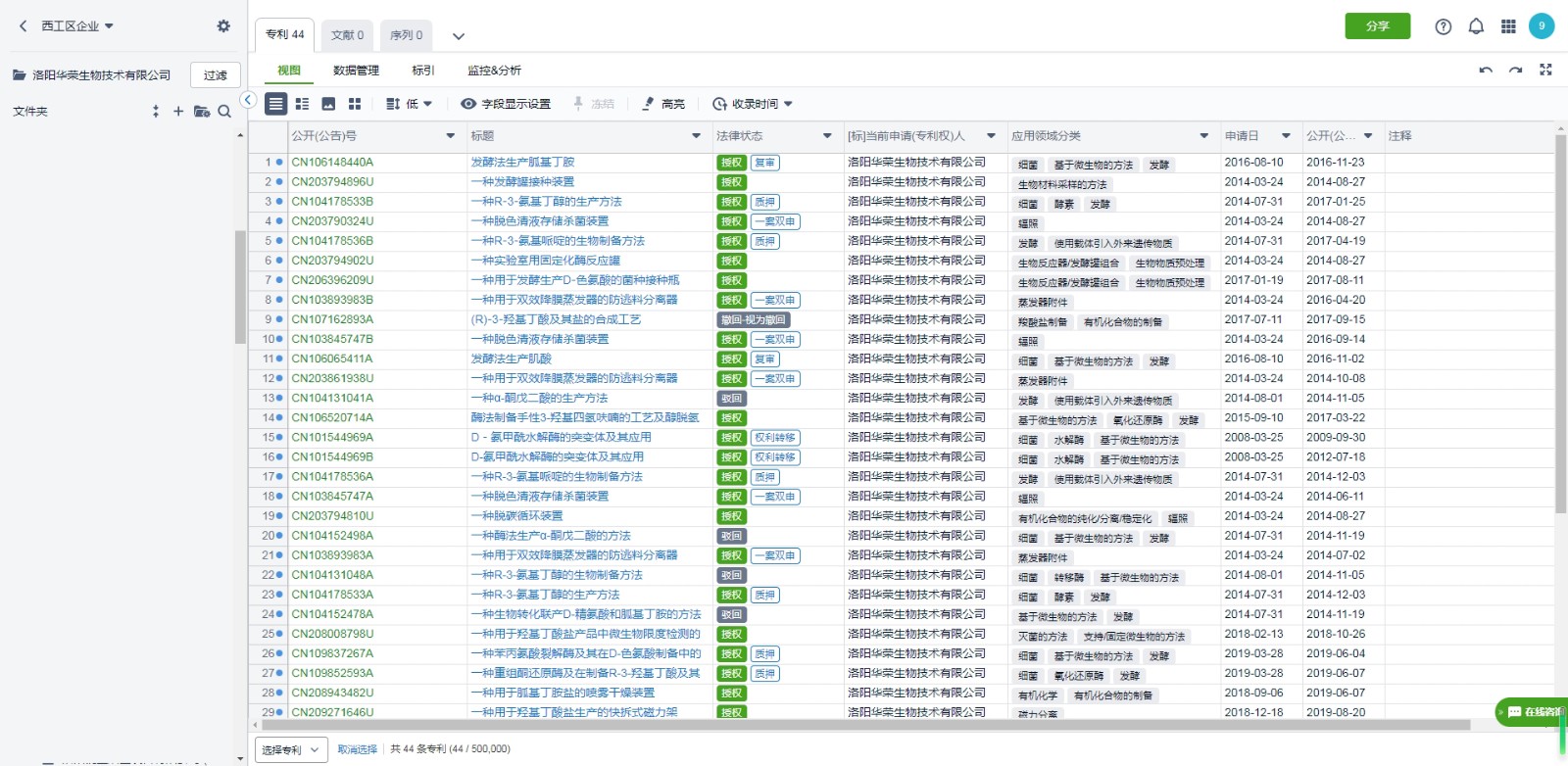Activate the 高亮 highlighter tool

[x=663, y=104]
